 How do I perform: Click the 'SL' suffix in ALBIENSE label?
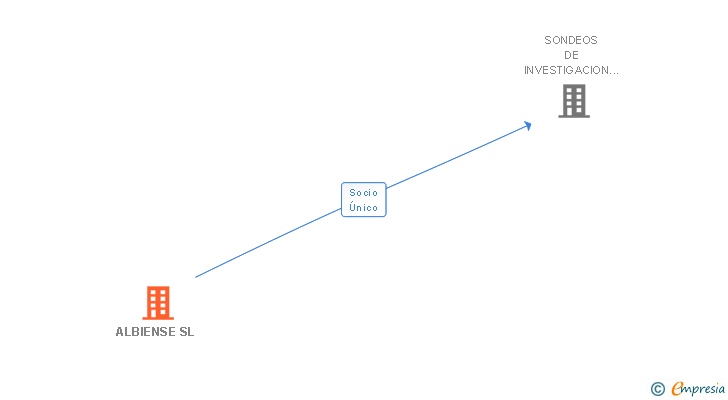tap(187, 332)
